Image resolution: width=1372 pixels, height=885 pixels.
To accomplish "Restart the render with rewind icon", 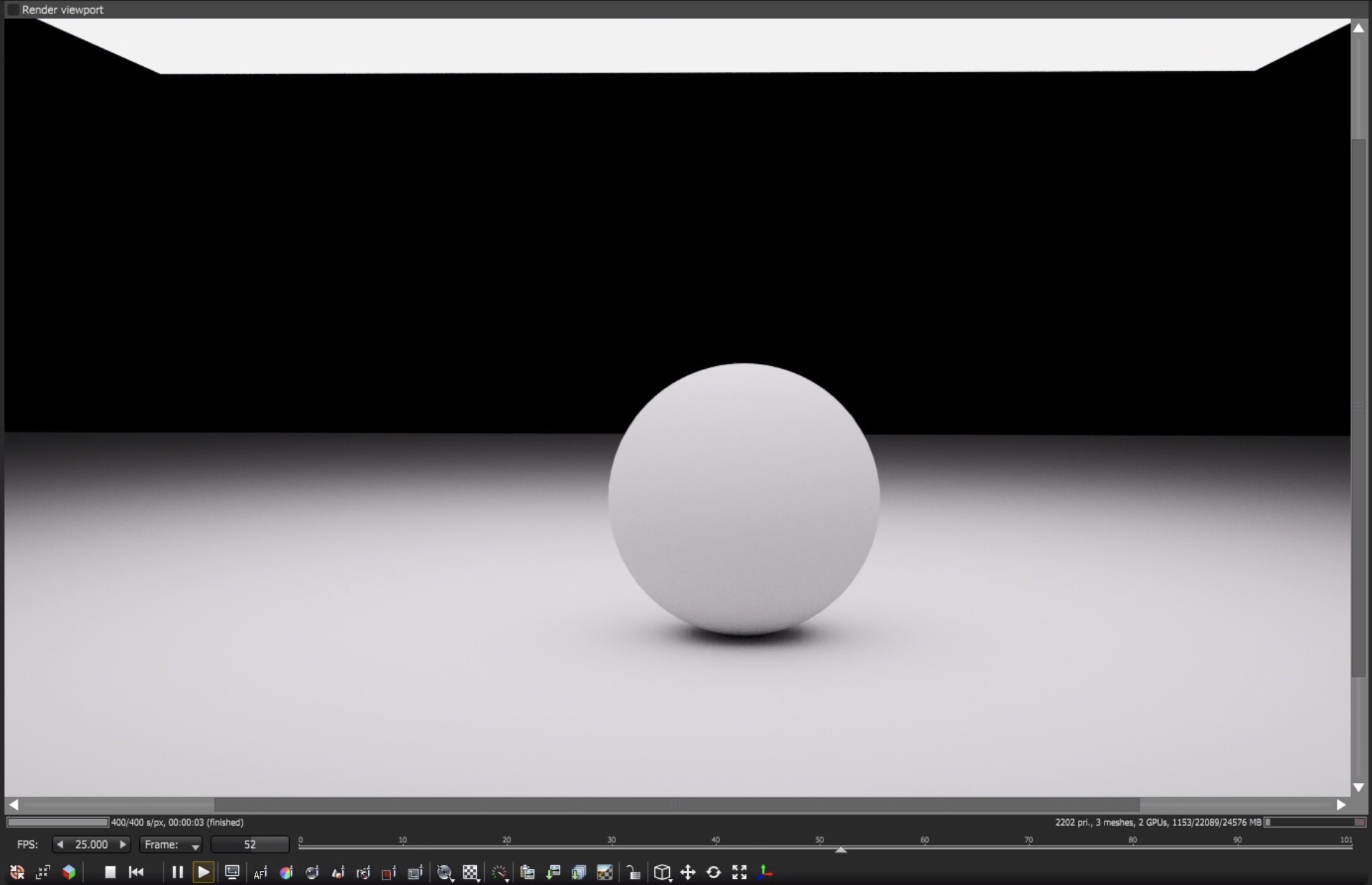I will point(136,872).
